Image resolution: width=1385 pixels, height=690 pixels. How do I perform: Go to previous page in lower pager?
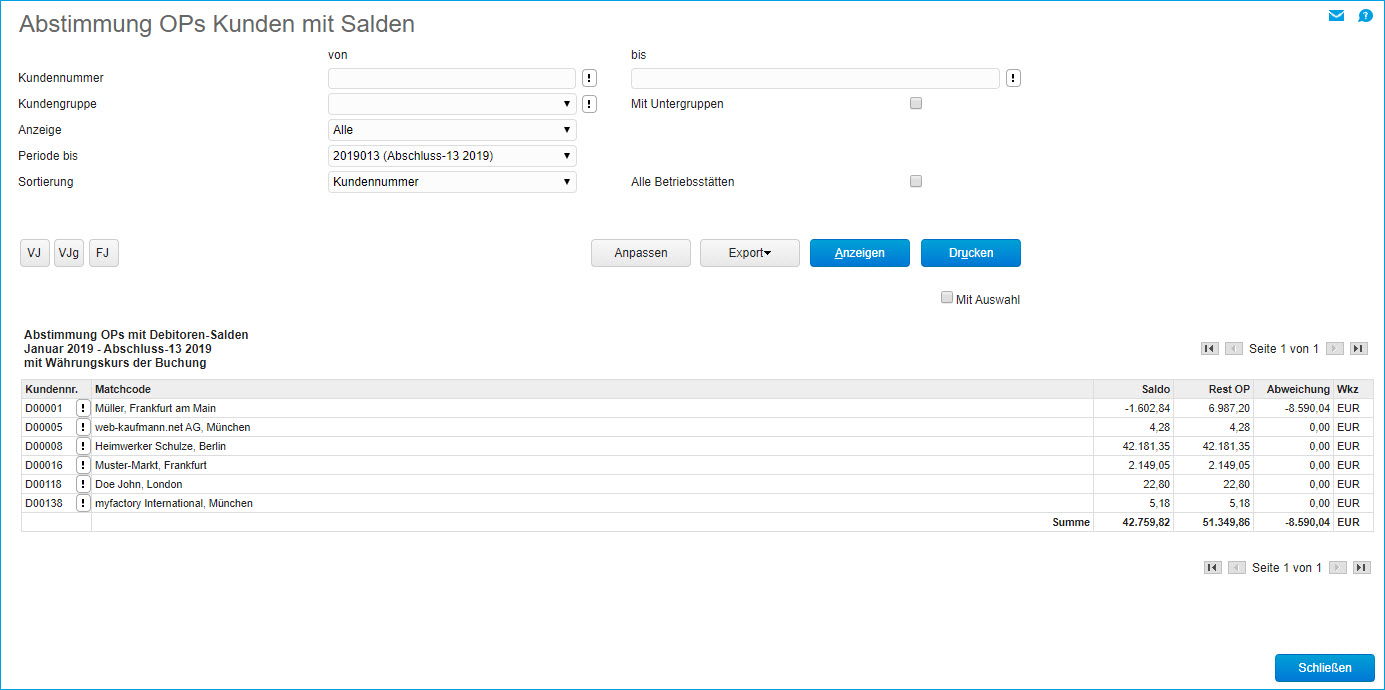point(1237,568)
